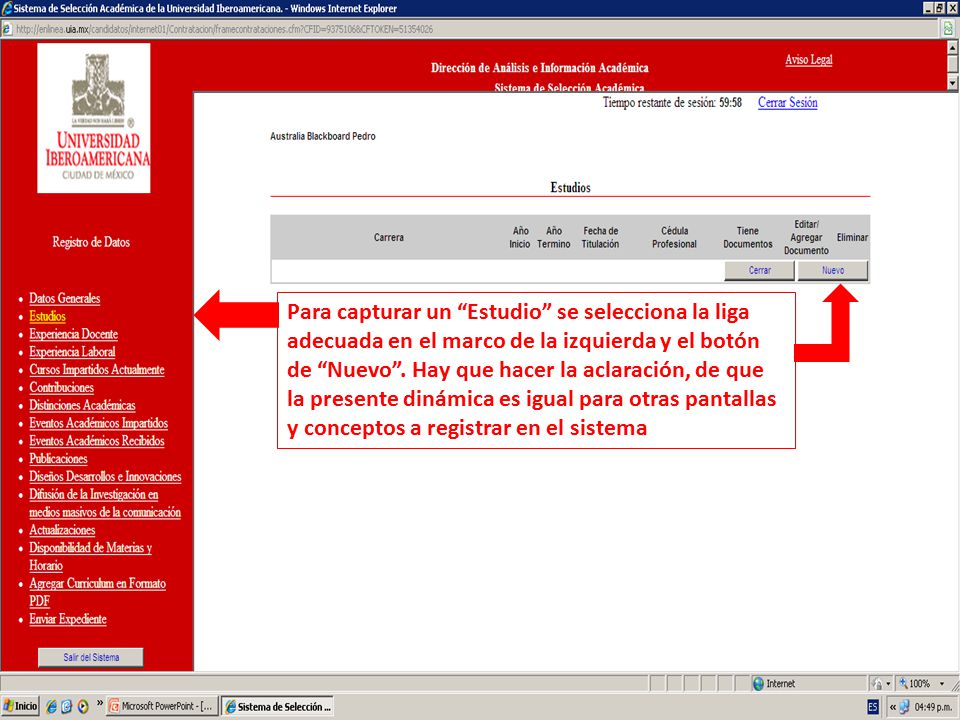Click the Cédula Profesional column header
This screenshot has width=960, height=720.
(x=674, y=237)
